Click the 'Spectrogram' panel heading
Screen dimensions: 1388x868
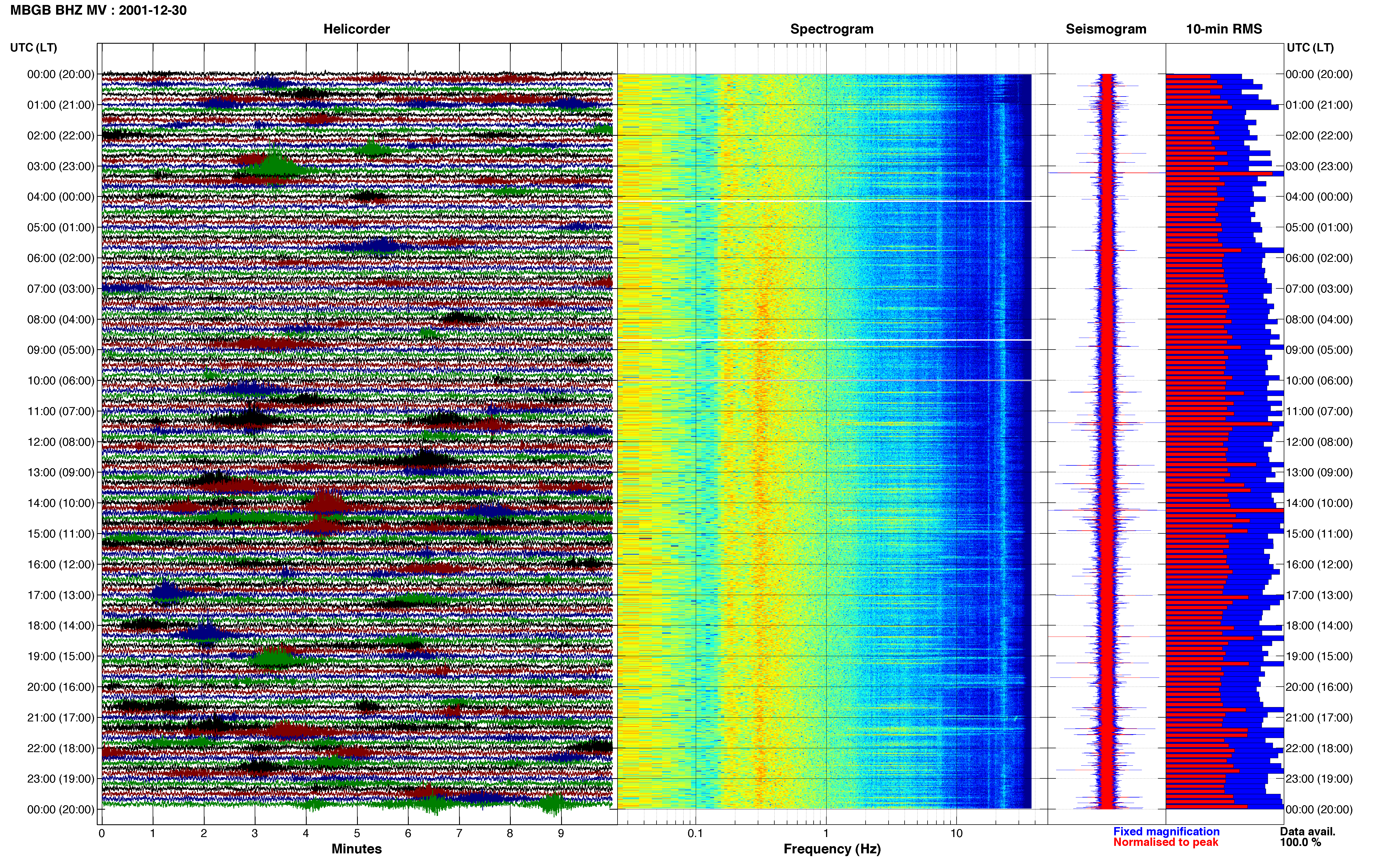coord(832,29)
